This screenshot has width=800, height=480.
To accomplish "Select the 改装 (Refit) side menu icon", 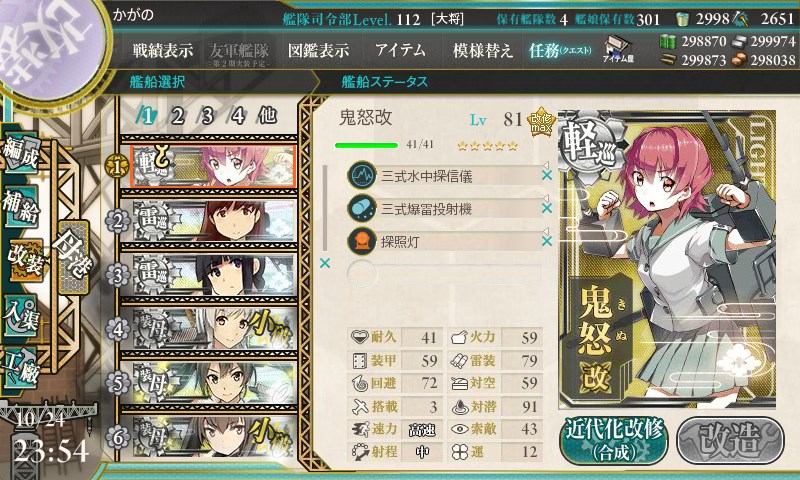I will [23, 260].
